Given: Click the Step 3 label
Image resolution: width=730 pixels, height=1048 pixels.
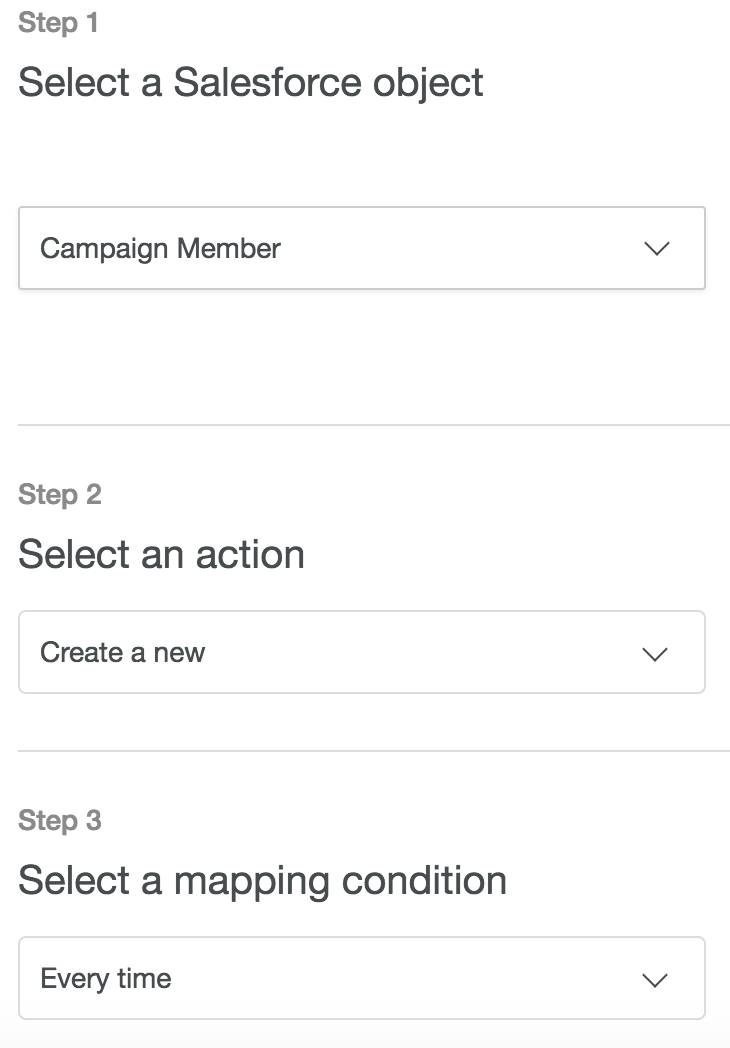Looking at the screenshot, I should coord(59,821).
